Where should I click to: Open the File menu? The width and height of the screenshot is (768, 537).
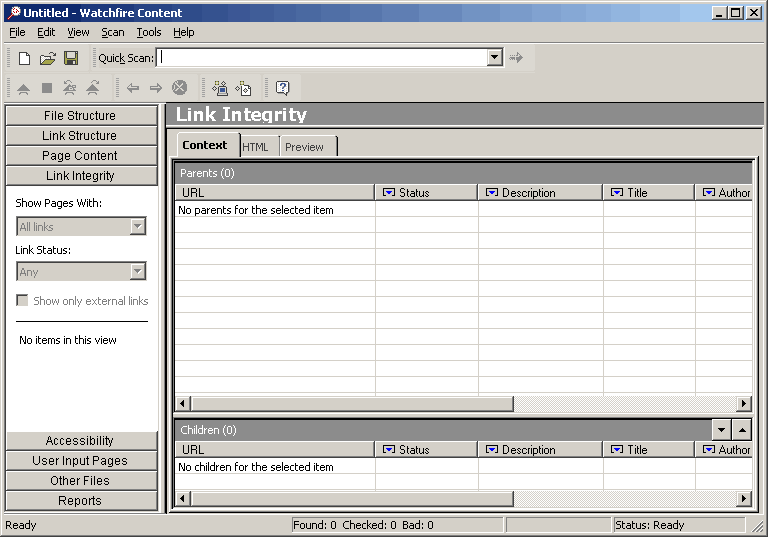tap(17, 32)
